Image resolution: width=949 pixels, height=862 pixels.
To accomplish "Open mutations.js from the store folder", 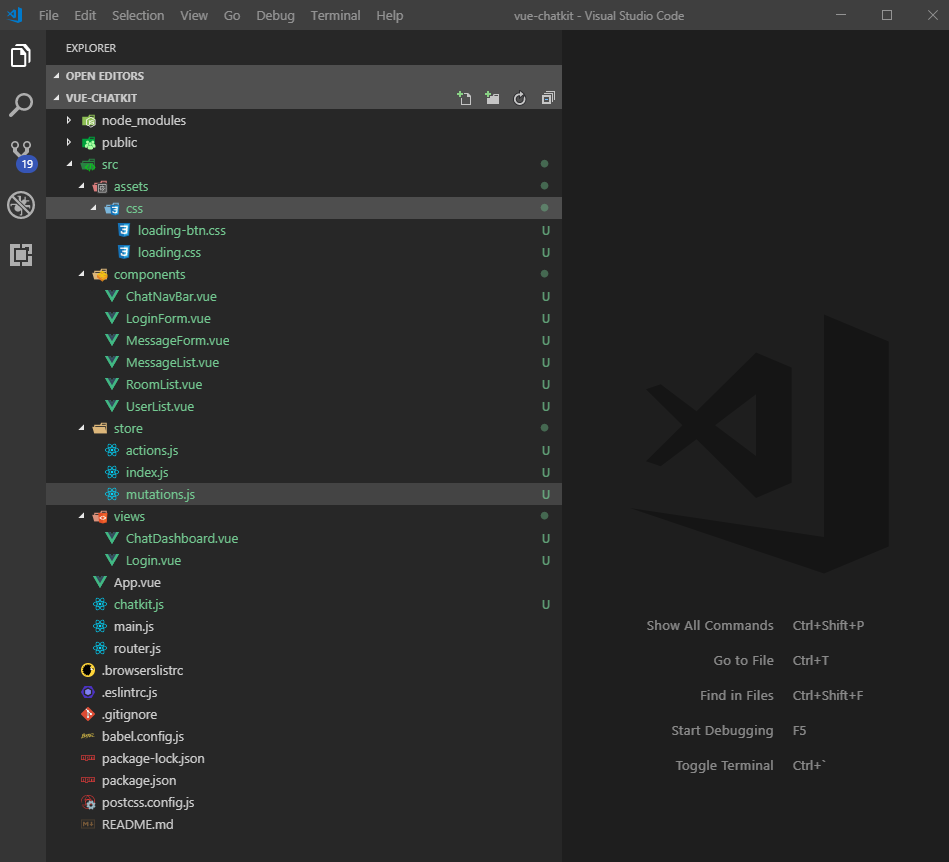I will (163, 494).
